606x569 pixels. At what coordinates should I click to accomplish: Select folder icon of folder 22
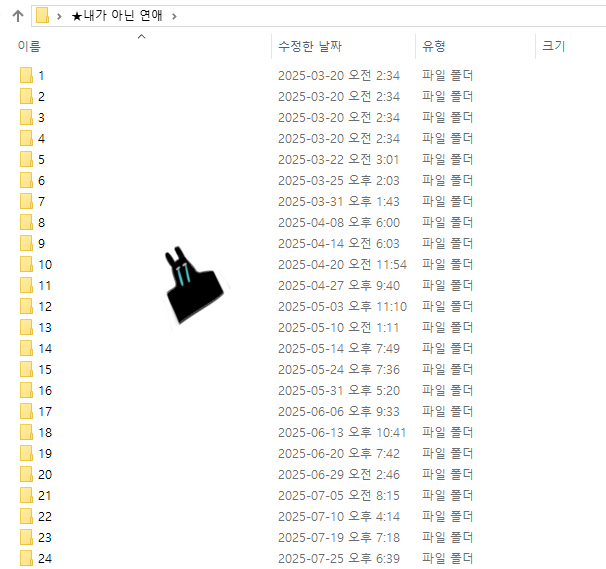click(x=26, y=516)
